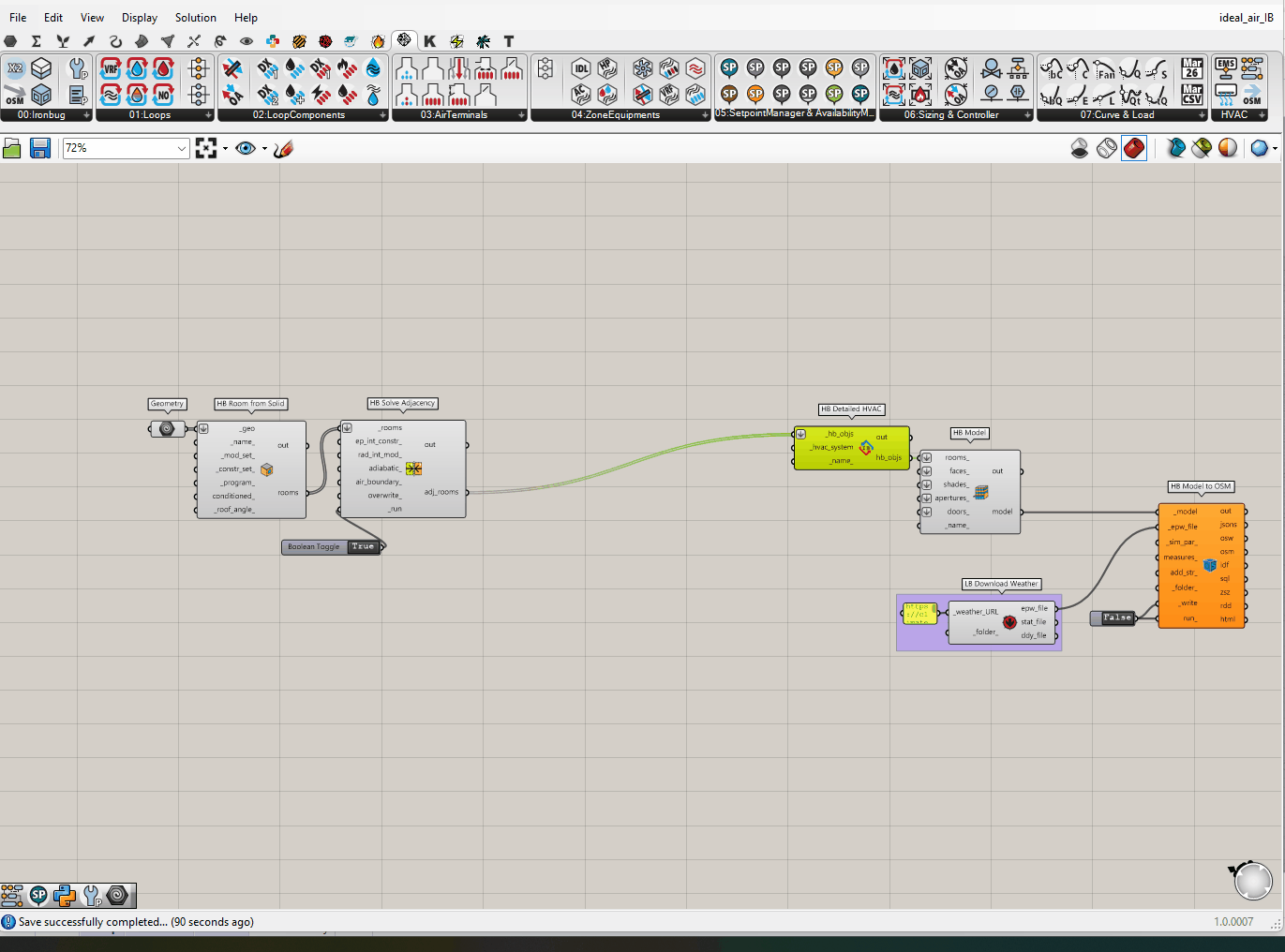Switch to the K component tab
This screenshot has height=952, width=1285.
(x=430, y=41)
